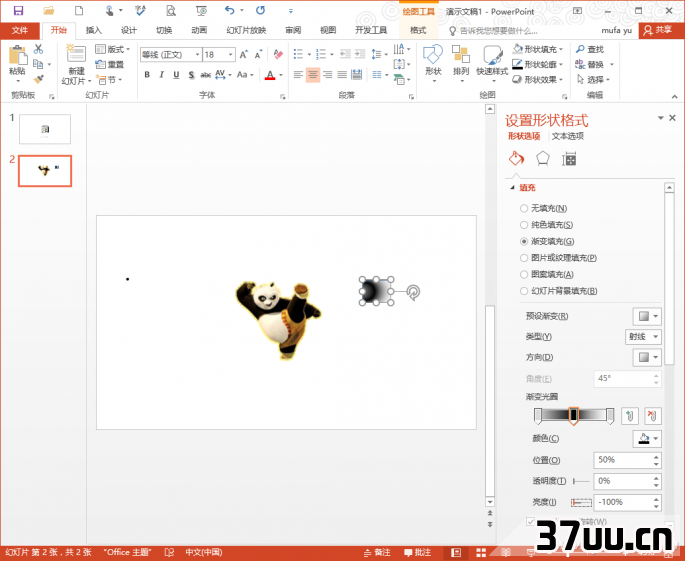Switch to the 幻灯片放映 Slide Show tab
The width and height of the screenshot is (685, 561).
pos(246,30)
